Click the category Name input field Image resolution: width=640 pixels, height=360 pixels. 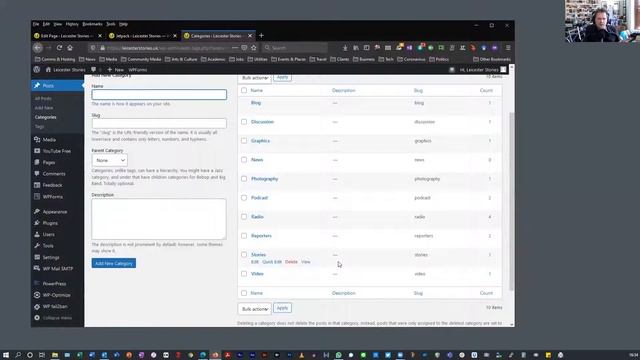159,95
